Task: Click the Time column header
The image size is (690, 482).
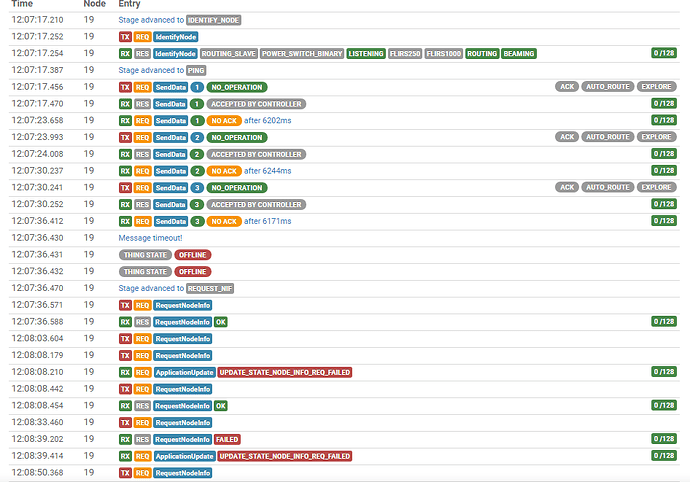Action: coord(22,4)
